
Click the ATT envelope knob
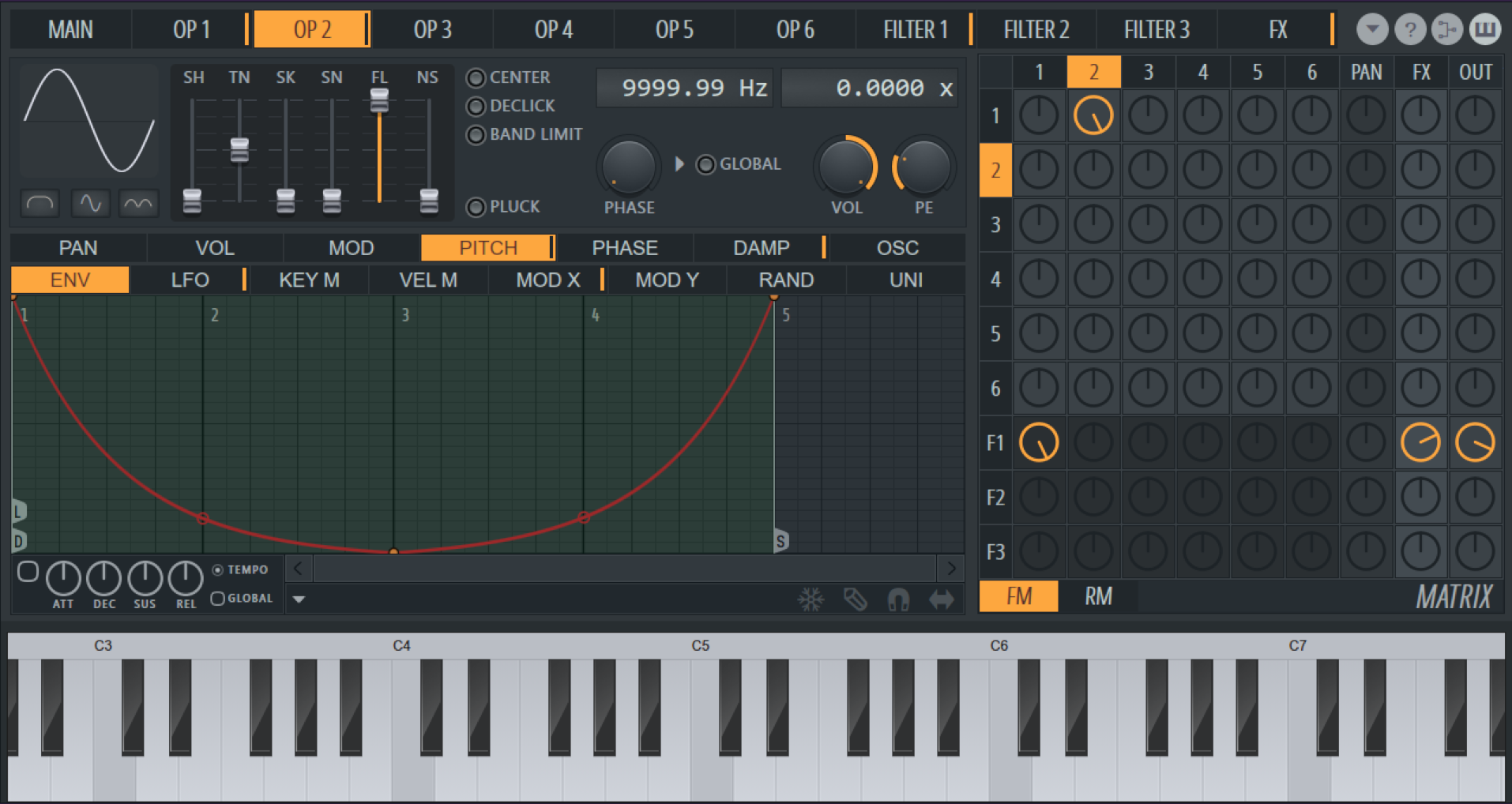(x=63, y=579)
